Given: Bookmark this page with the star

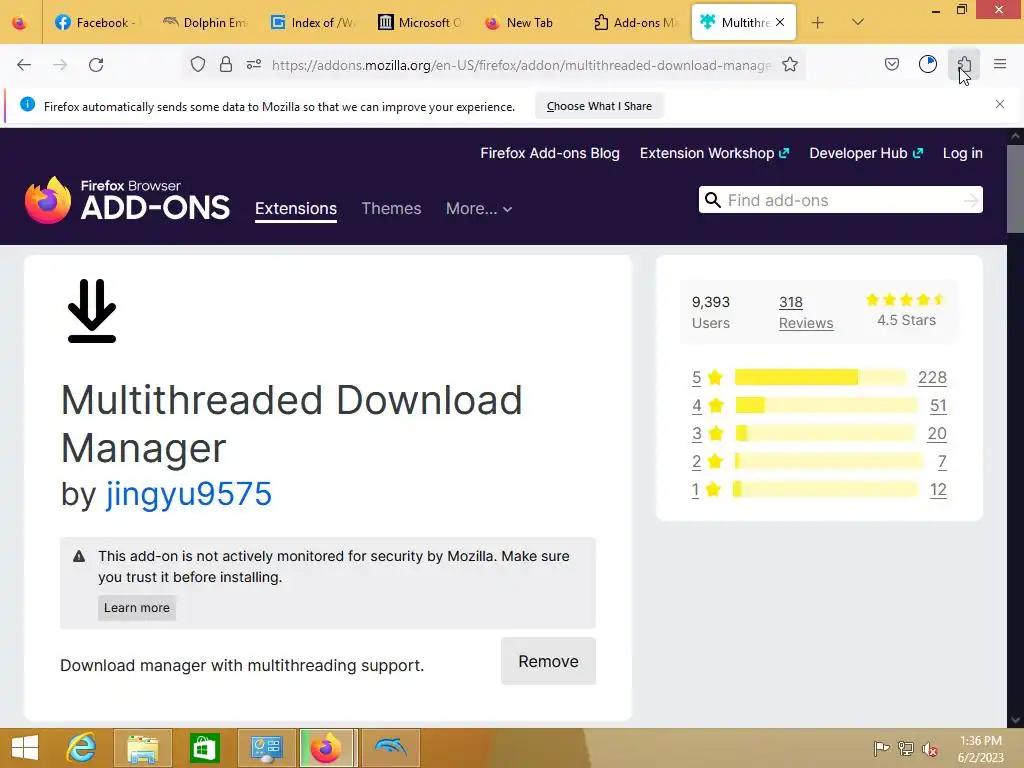Looking at the screenshot, I should tap(790, 64).
